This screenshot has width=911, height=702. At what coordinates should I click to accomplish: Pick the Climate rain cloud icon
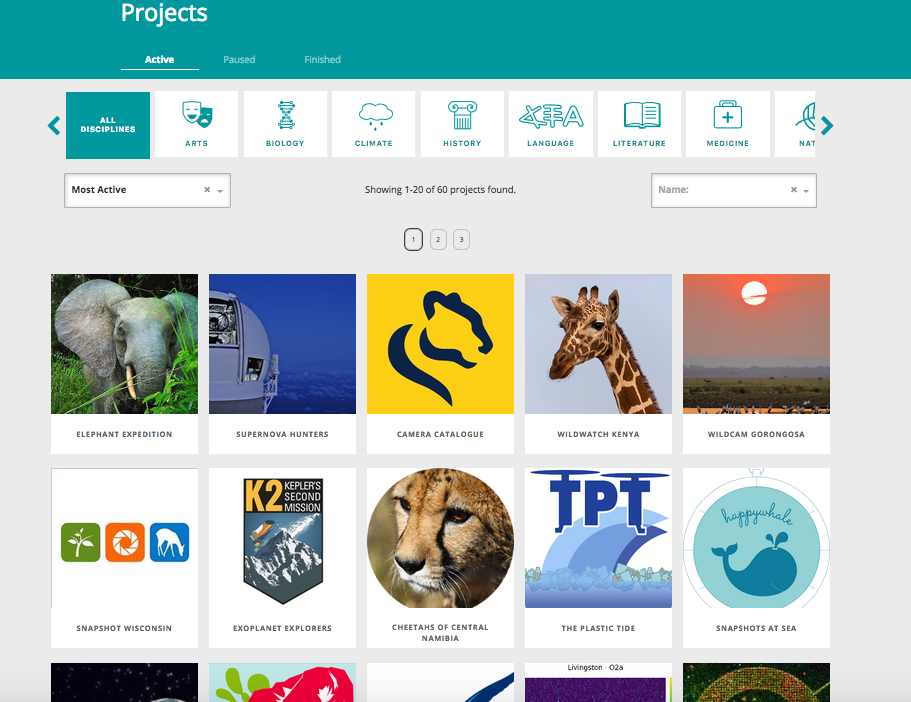[x=375, y=116]
